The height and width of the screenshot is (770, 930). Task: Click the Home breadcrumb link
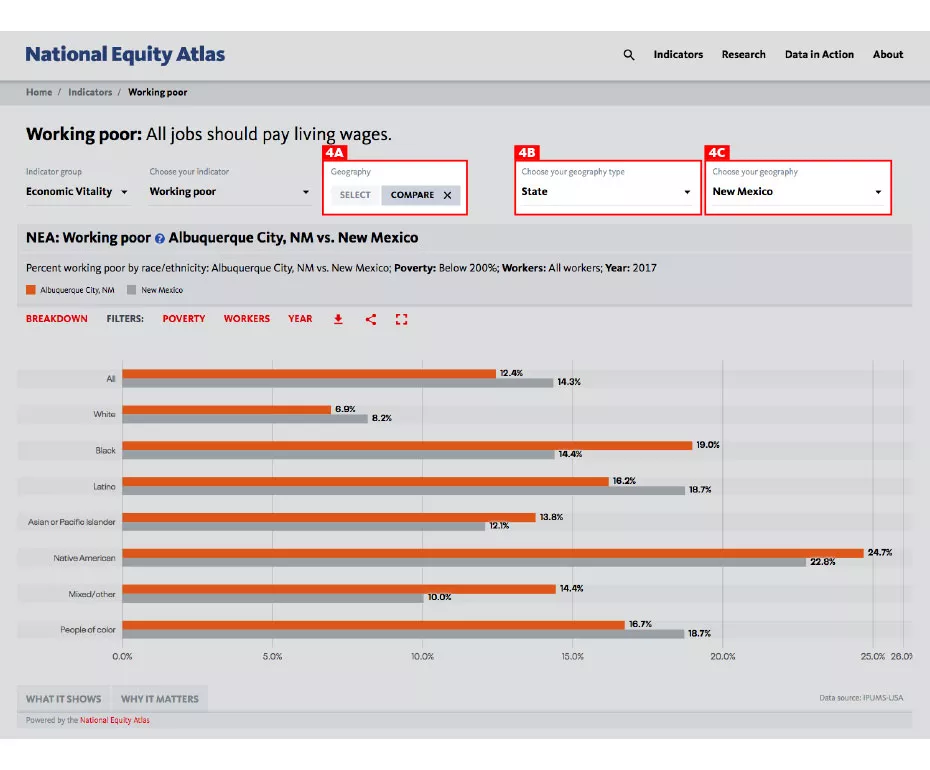tap(38, 92)
